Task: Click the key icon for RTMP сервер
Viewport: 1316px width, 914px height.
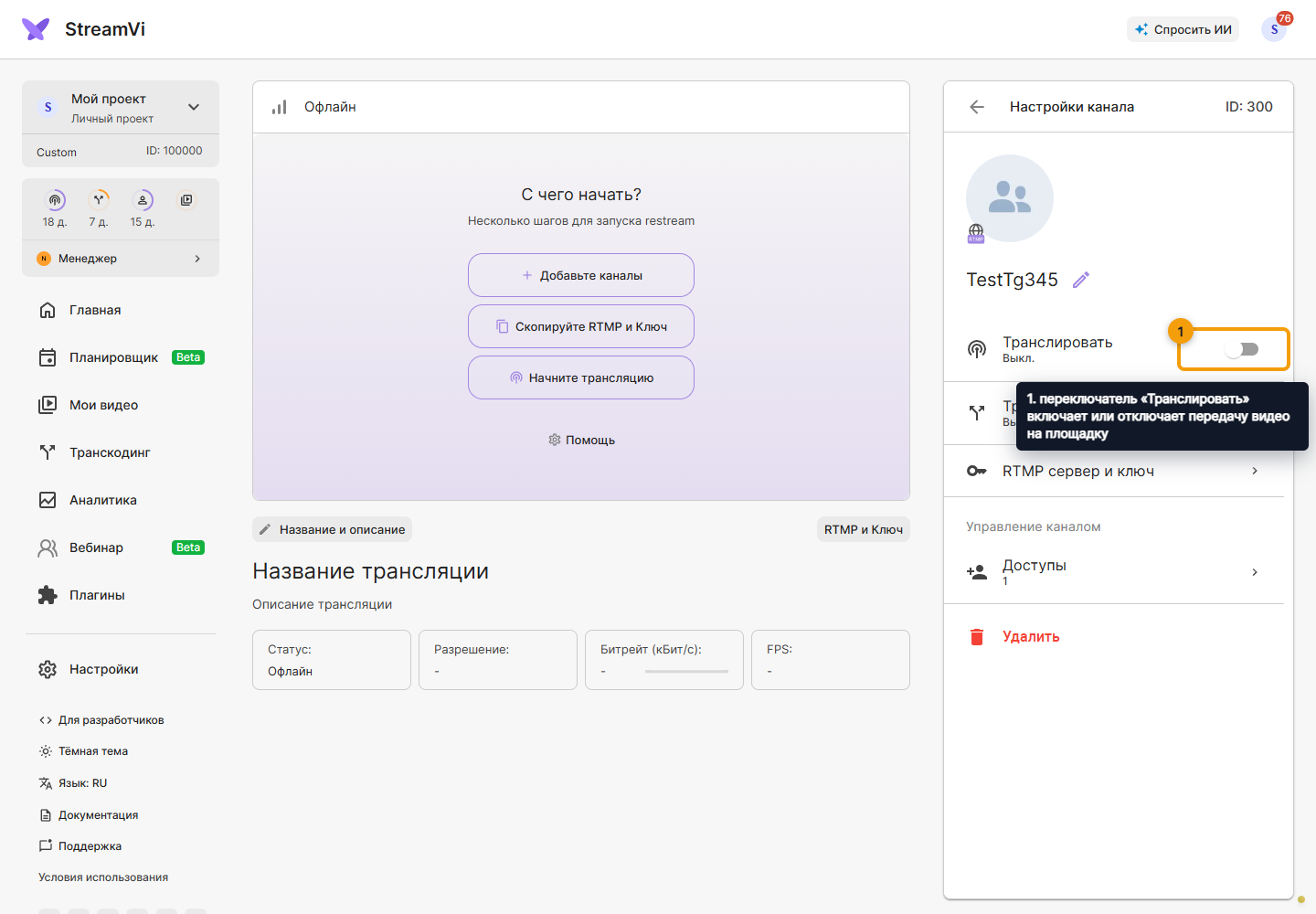Action: pos(977,471)
